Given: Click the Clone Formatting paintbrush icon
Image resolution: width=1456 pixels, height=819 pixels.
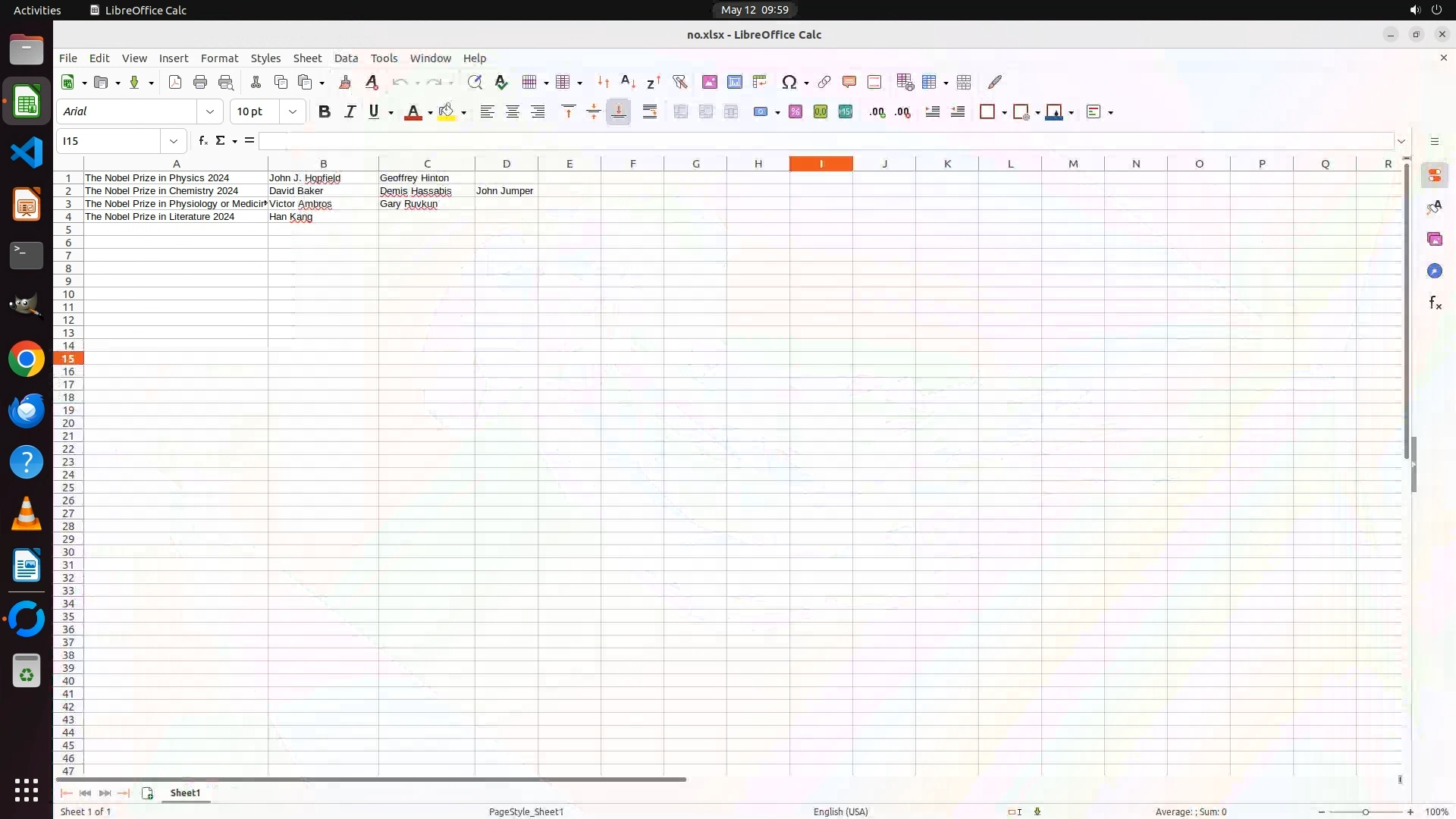Looking at the screenshot, I should 345,82.
